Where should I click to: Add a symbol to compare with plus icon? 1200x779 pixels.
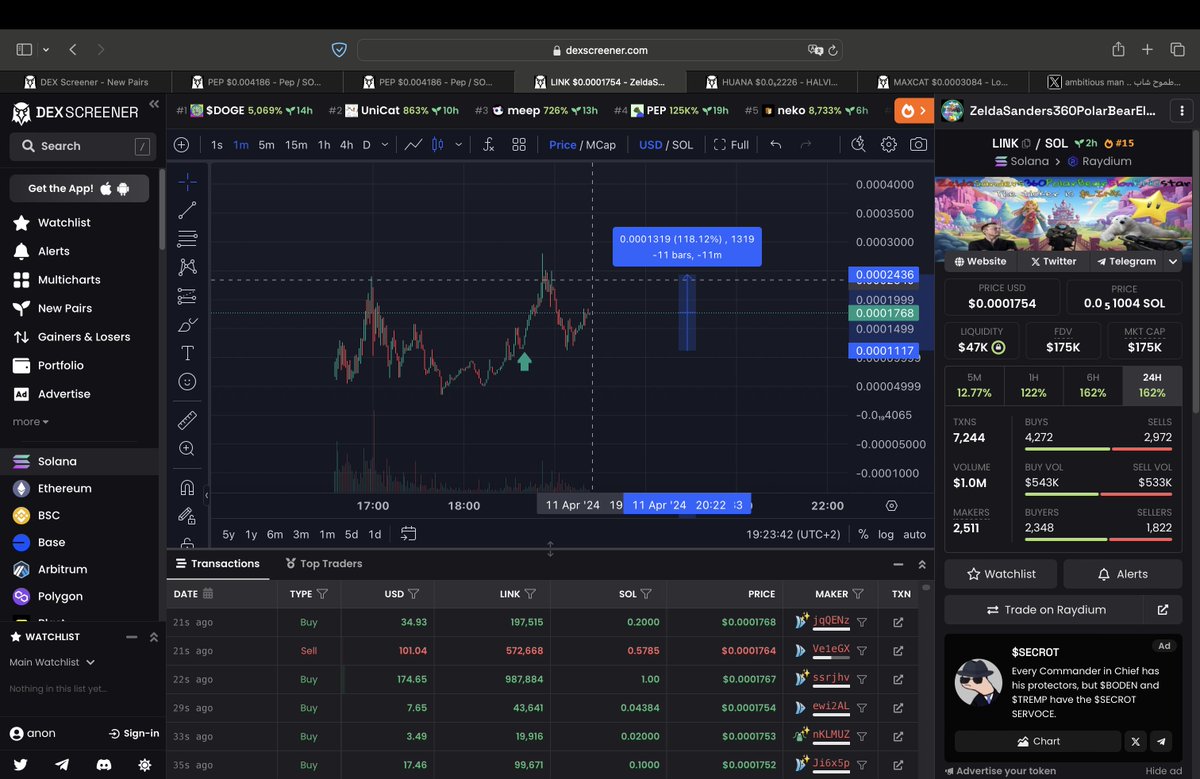[x=181, y=145]
